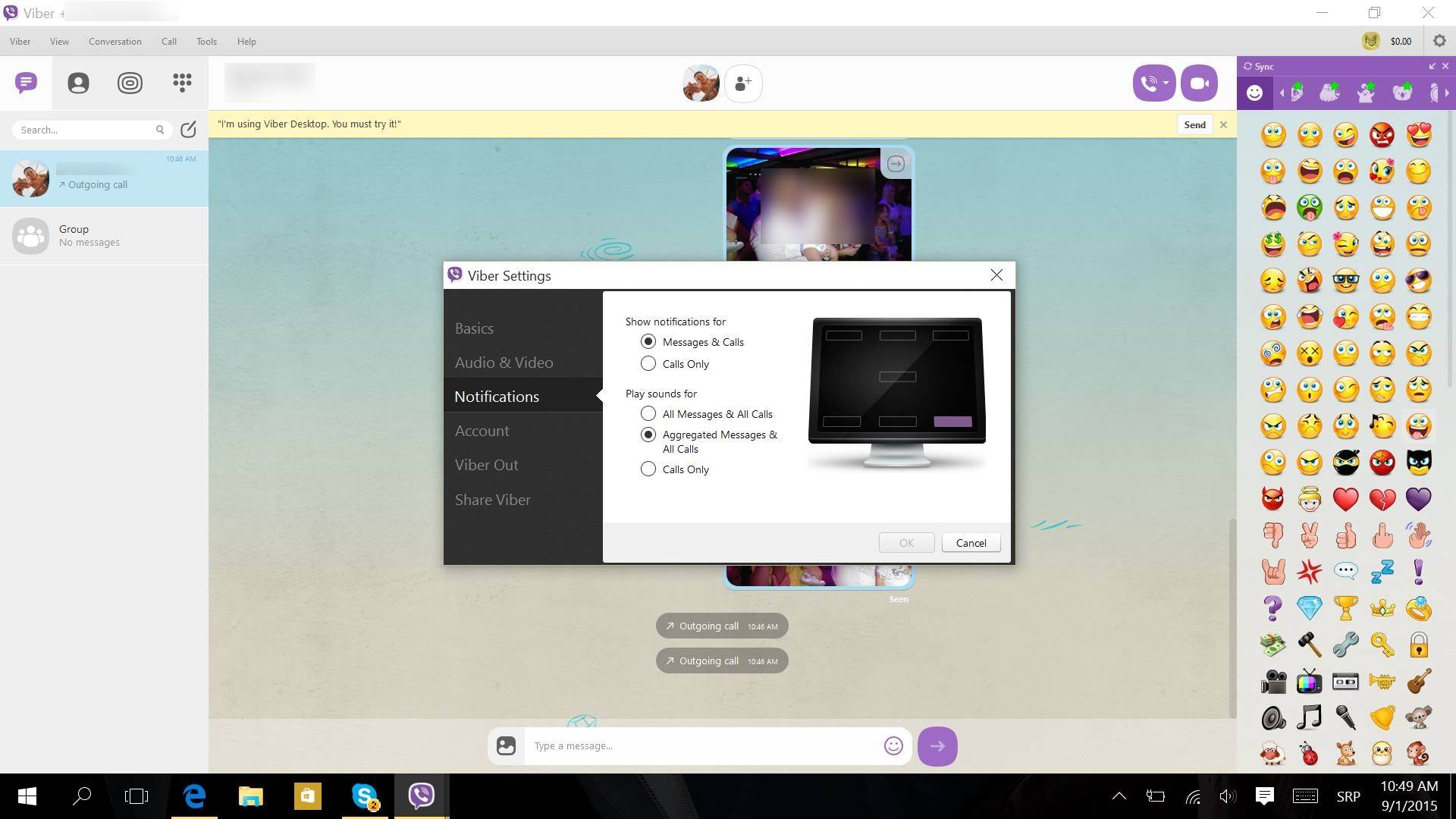Click the add participant icon
The image size is (1456, 819).
pyautogui.click(x=743, y=83)
